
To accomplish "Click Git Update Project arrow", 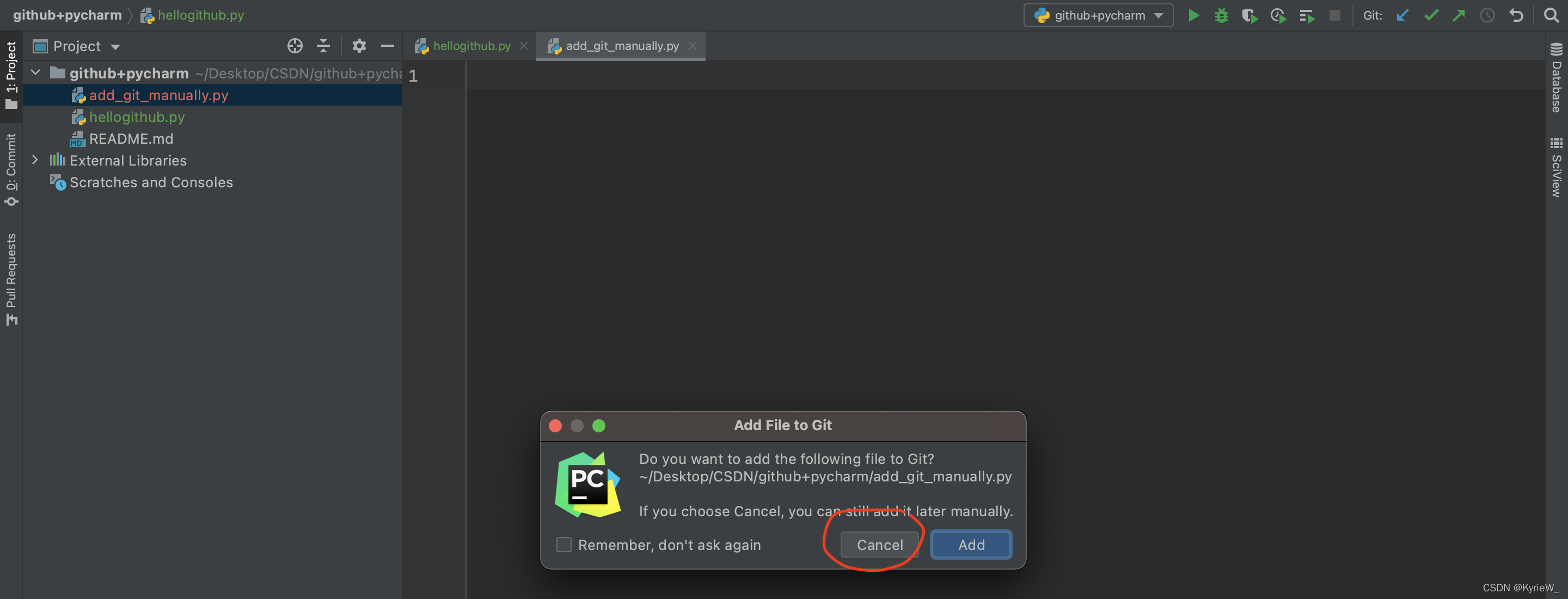I will (1402, 16).
